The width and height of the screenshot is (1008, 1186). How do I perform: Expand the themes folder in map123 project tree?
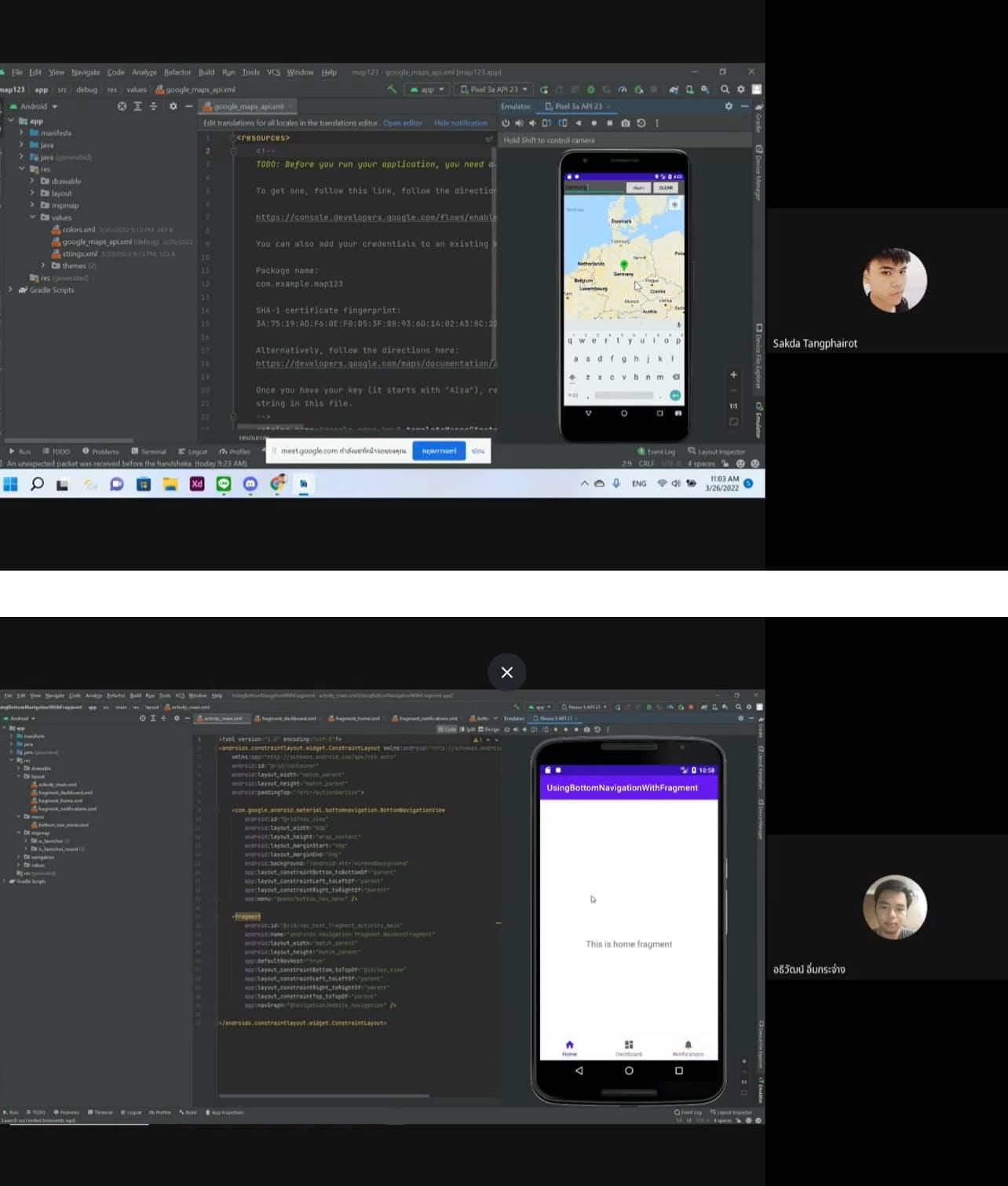43,266
